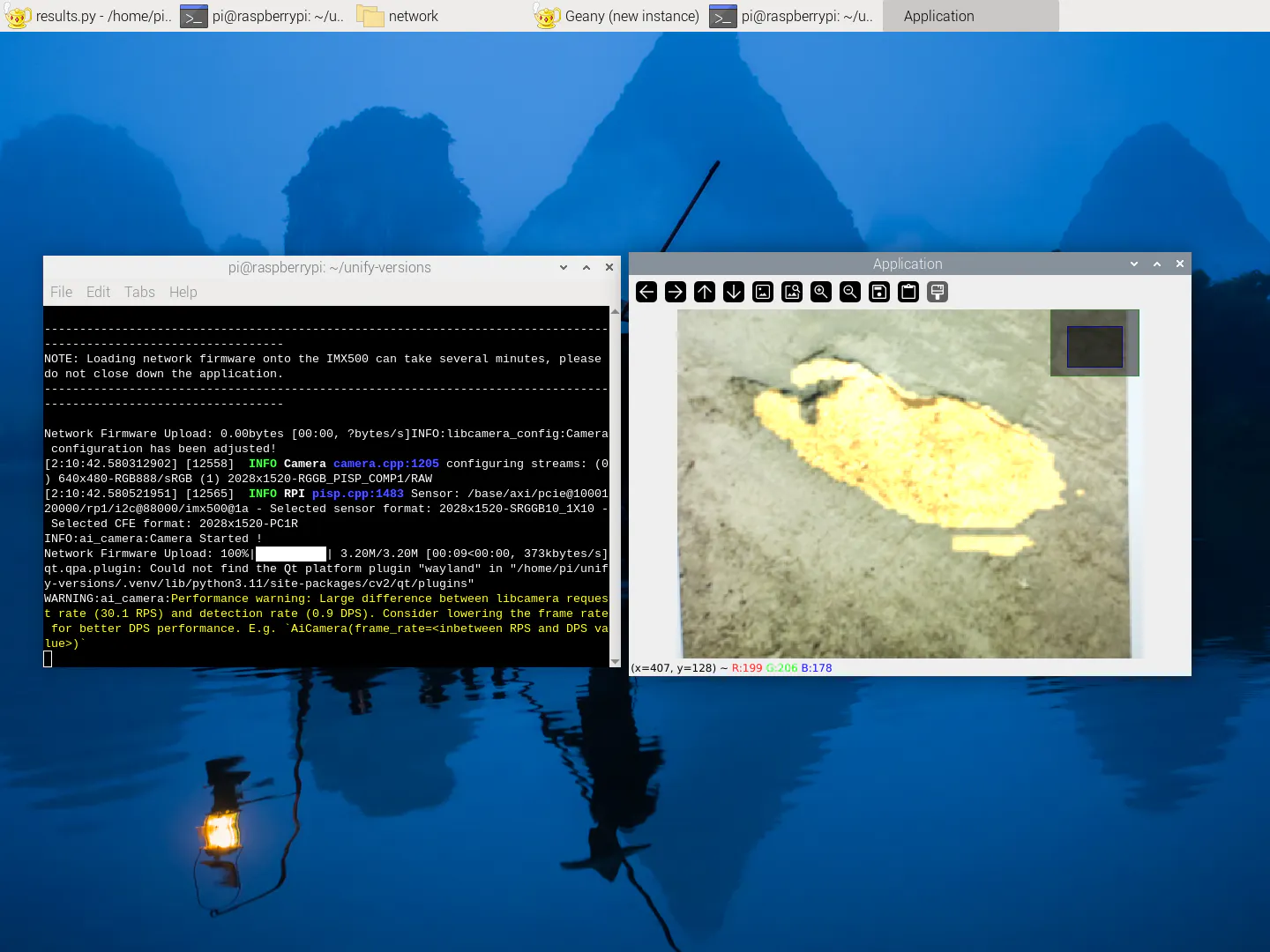Minimize the Application window with down chevron
This screenshot has height=952, width=1270.
click(1134, 264)
